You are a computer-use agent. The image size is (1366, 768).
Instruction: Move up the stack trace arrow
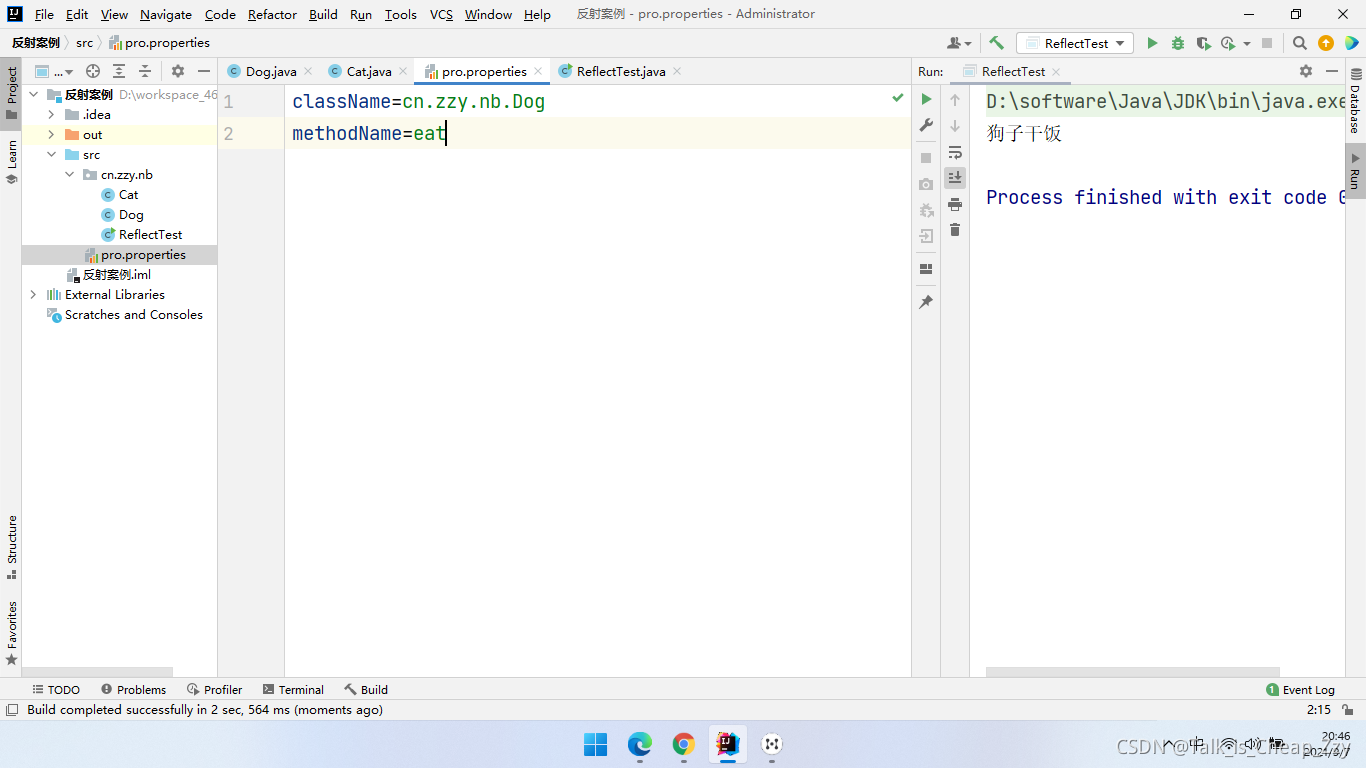pyautogui.click(x=955, y=100)
